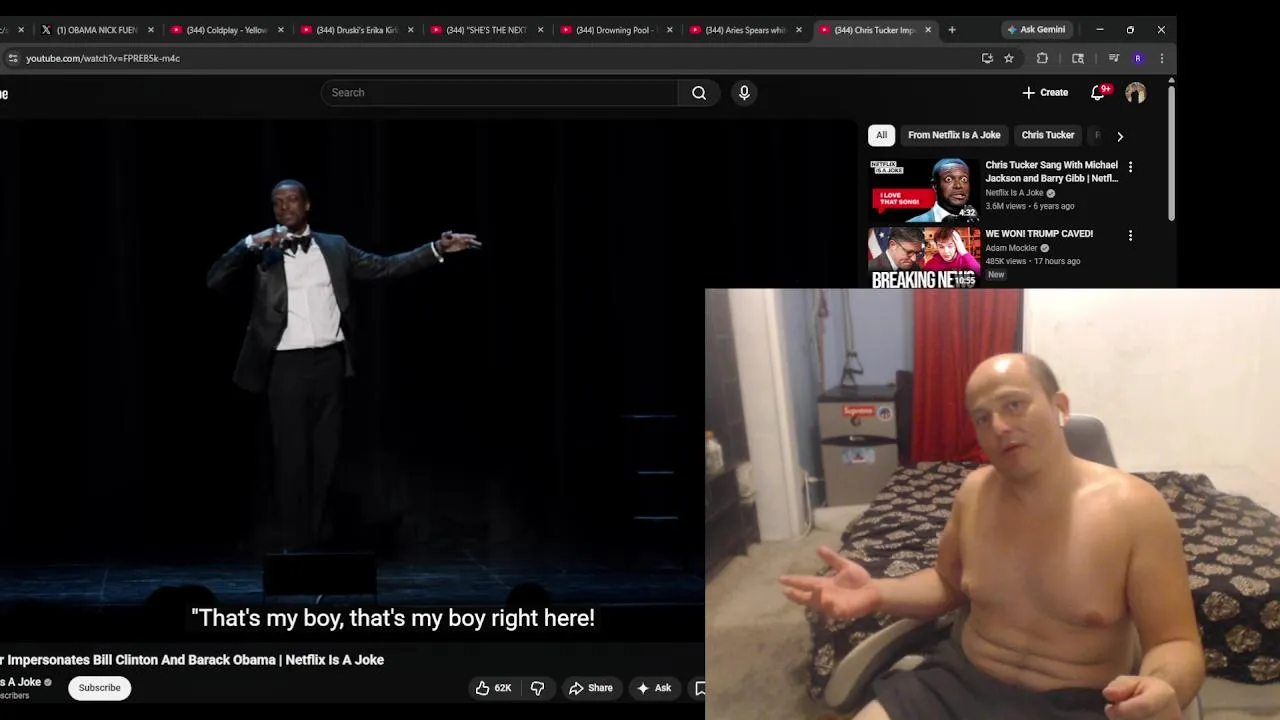Select the All filter chip
Image resolution: width=1280 pixels, height=720 pixels.
pyautogui.click(x=881, y=135)
